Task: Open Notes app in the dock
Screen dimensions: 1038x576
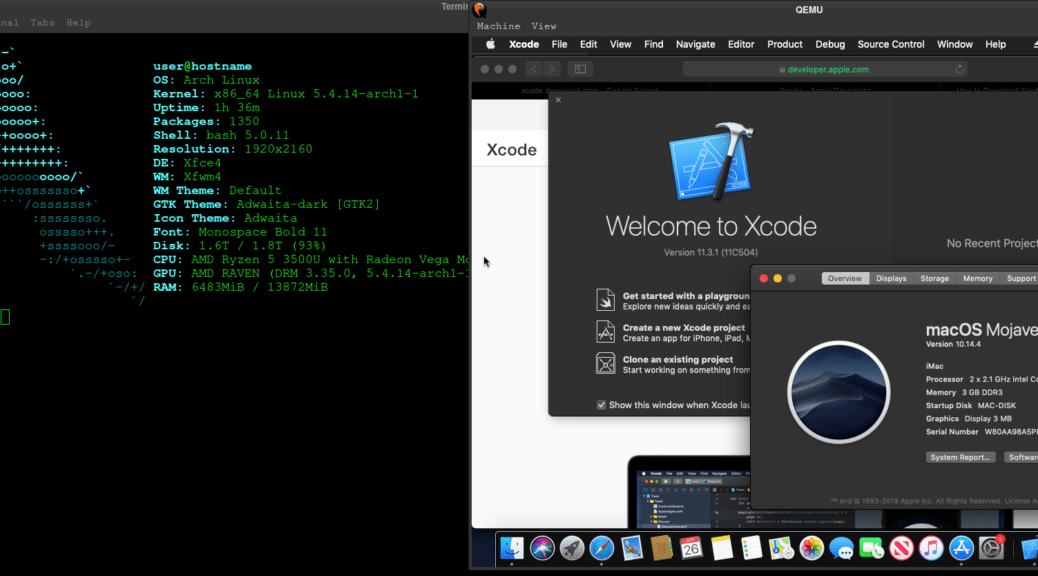Action: (722, 548)
